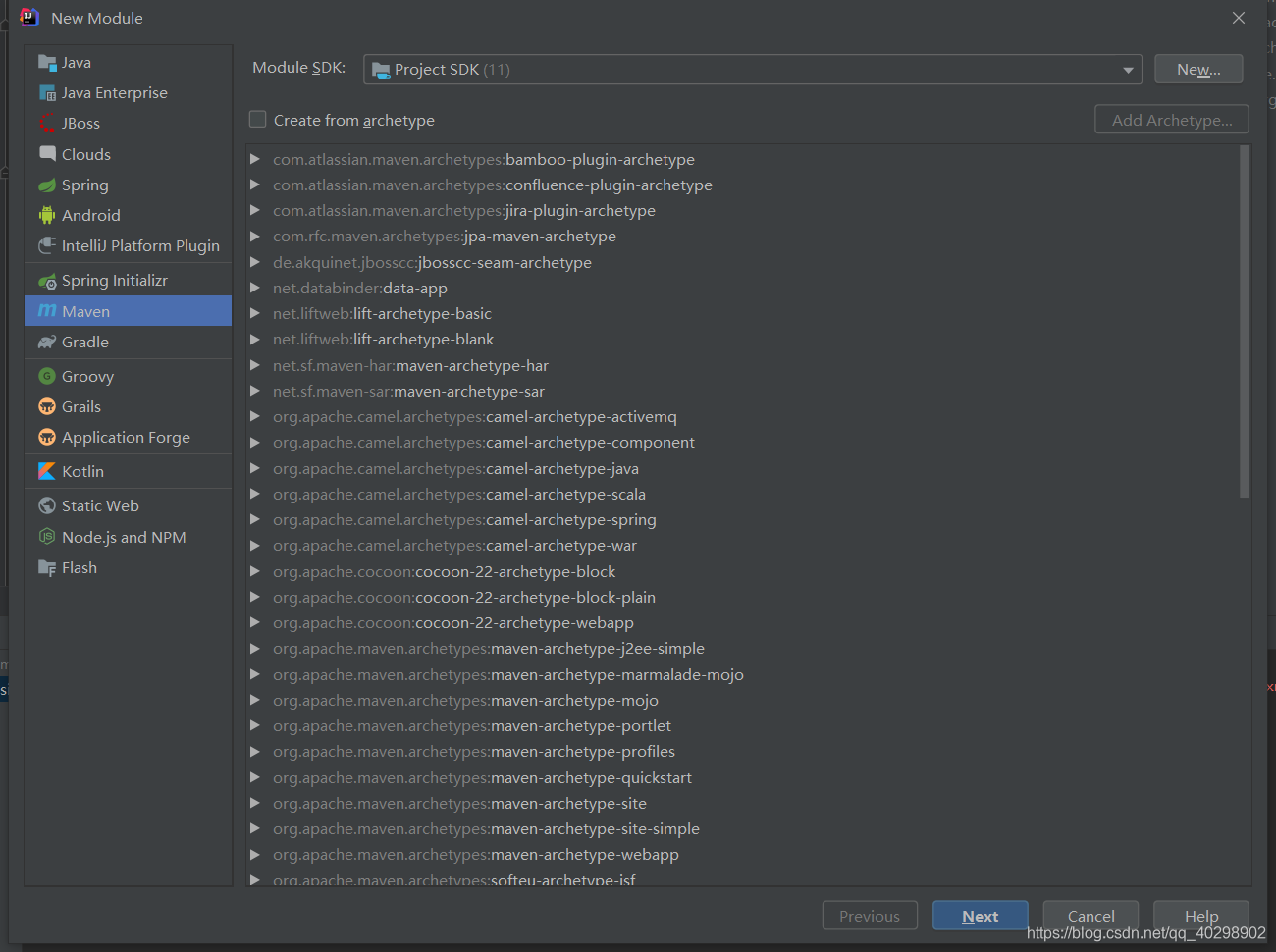Select Kotlin module type
This screenshot has height=952, width=1276.
pyautogui.click(x=129, y=471)
